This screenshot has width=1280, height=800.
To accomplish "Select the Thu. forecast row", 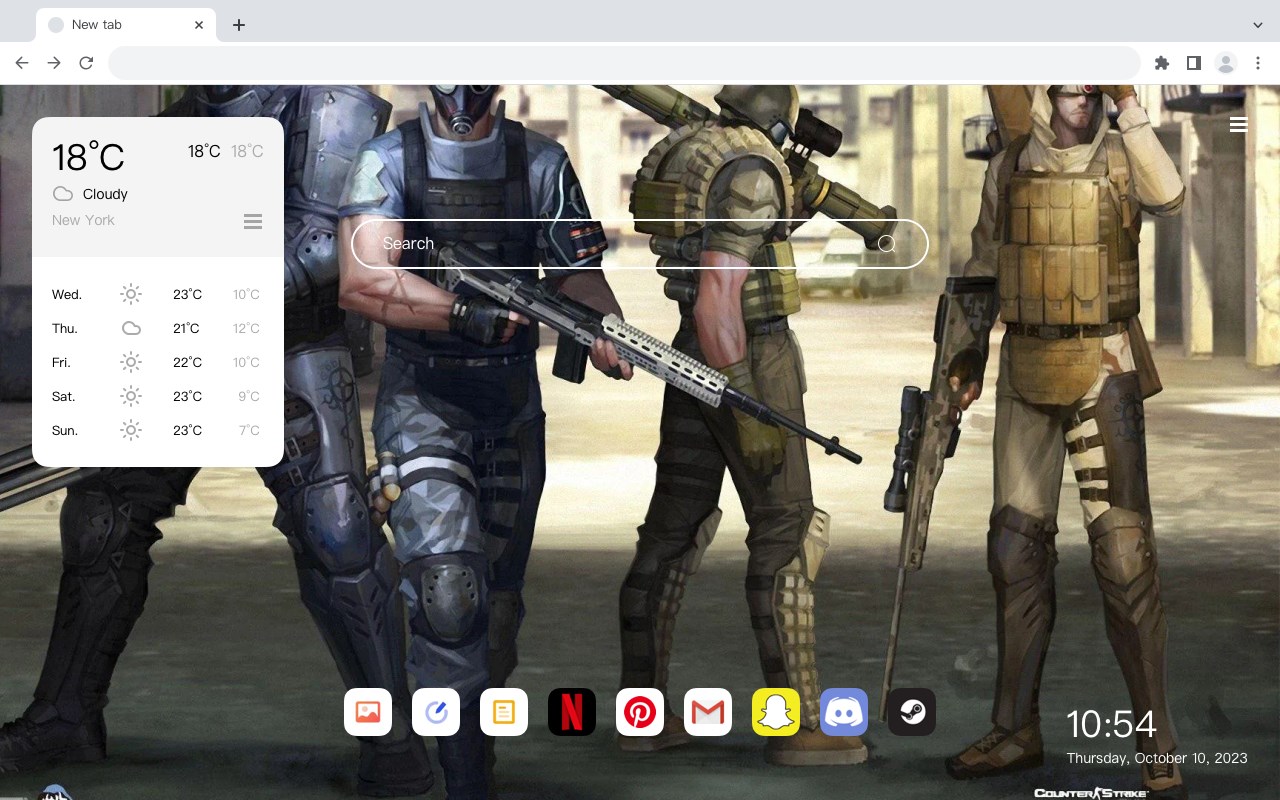I will (158, 328).
